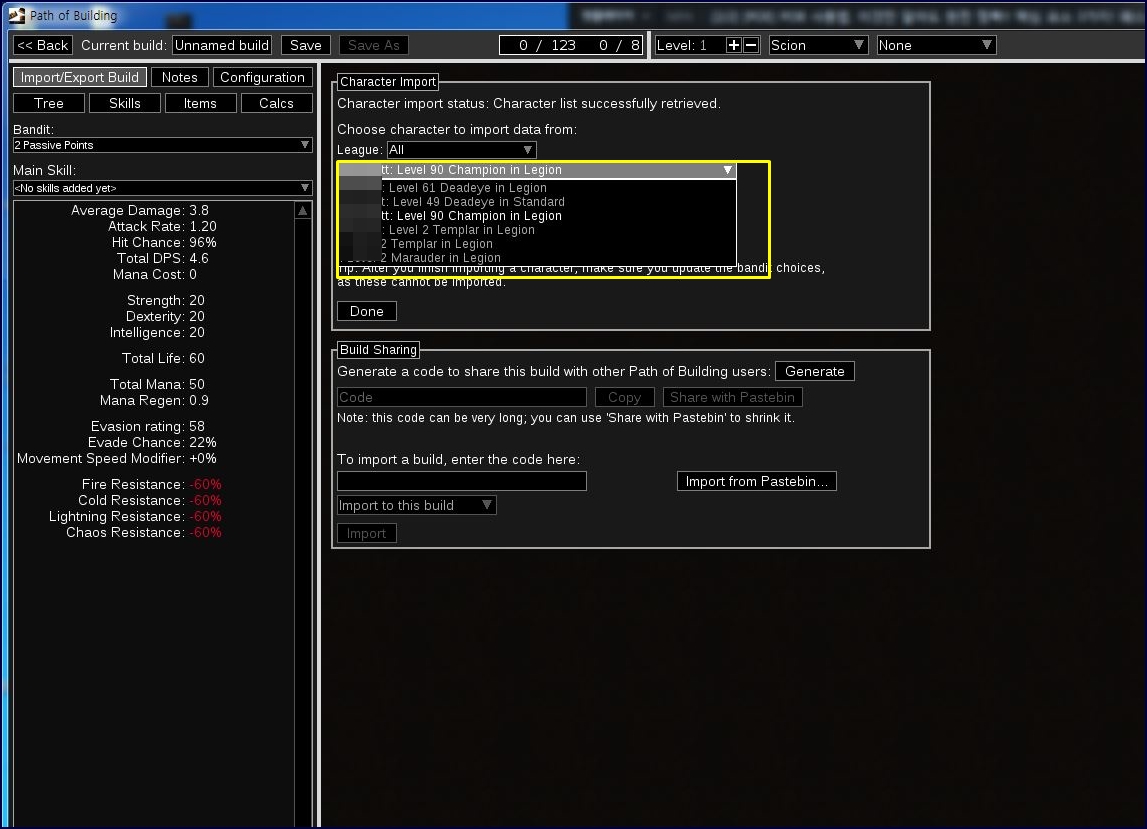The width and height of the screenshot is (1147, 829).
Task: Open the Calcs tab
Action: 277,104
